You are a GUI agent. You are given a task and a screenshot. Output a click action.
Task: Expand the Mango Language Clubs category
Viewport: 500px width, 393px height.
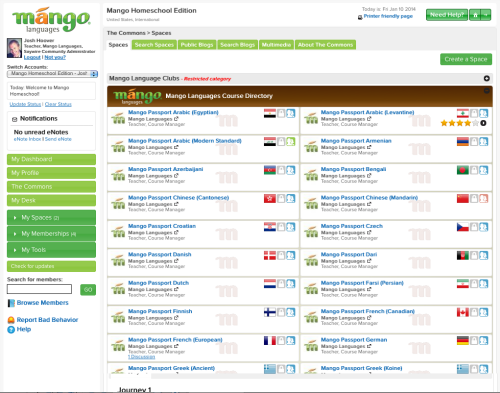click(x=487, y=78)
